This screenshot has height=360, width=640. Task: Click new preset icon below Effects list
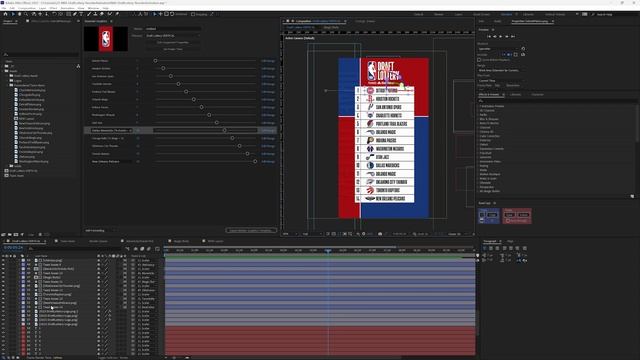(632, 196)
